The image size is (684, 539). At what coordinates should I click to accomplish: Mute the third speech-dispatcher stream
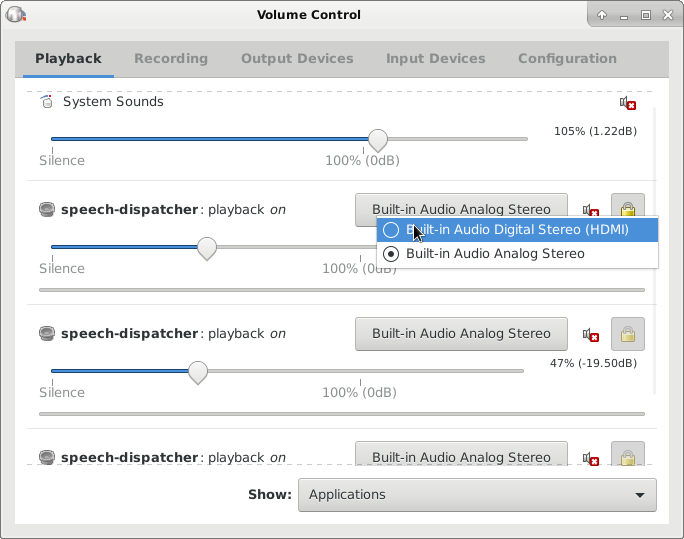point(591,458)
